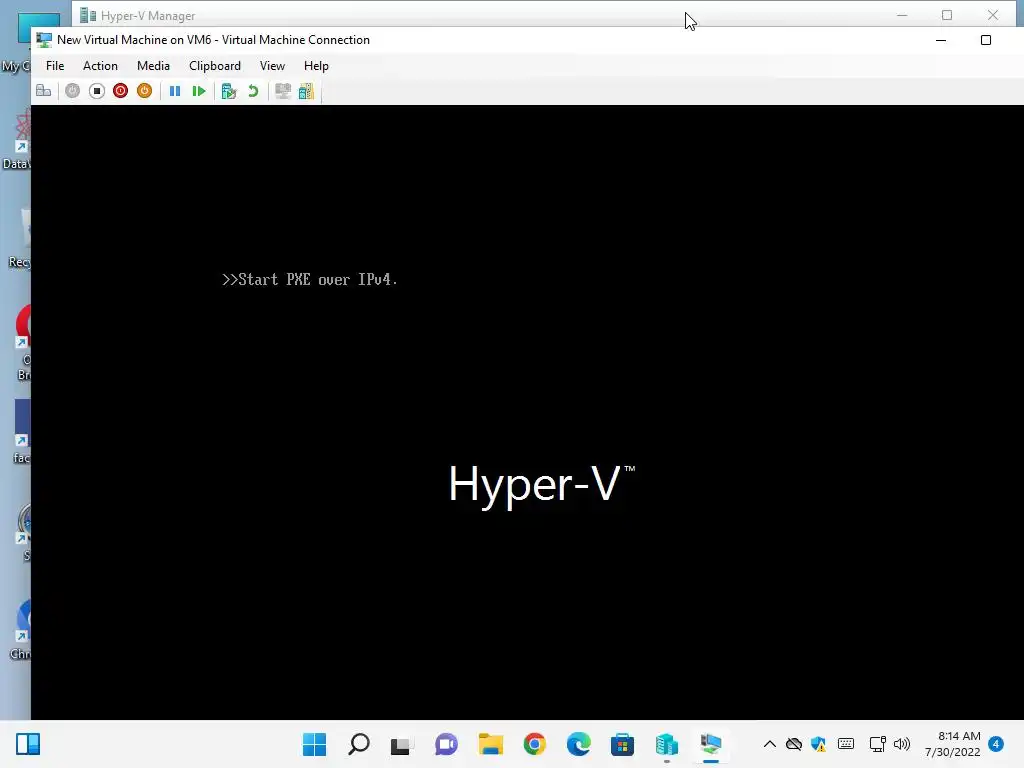Click the grayed Start VM toolbar icon

(72, 91)
